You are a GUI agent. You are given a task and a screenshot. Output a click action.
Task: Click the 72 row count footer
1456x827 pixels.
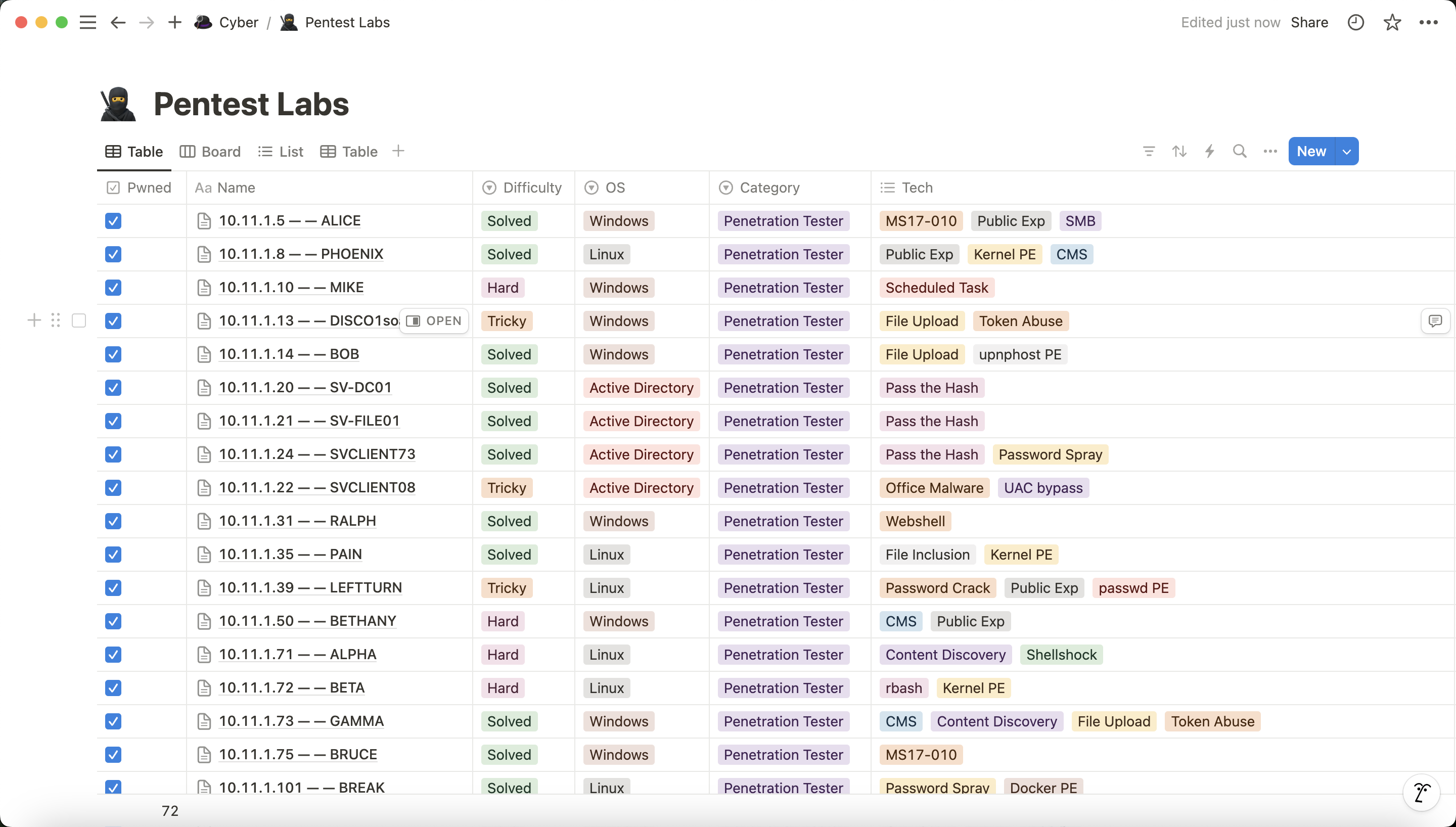[170, 810]
